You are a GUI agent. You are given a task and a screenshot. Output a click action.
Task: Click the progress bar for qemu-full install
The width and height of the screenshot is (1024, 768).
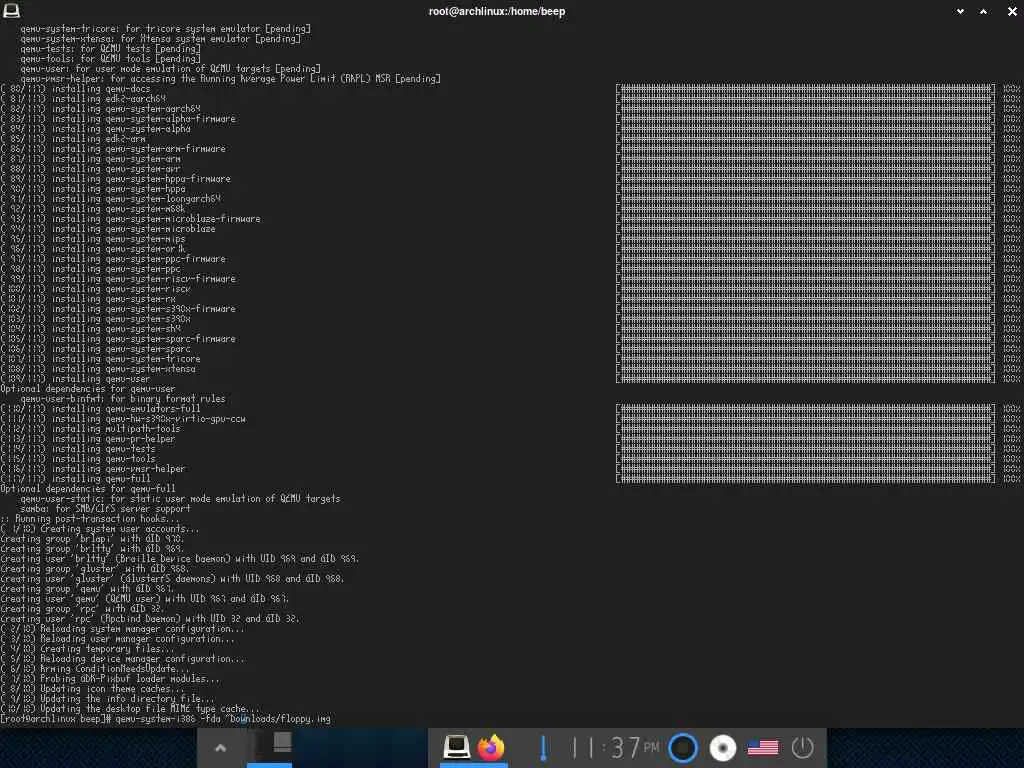pyautogui.click(x=805, y=479)
